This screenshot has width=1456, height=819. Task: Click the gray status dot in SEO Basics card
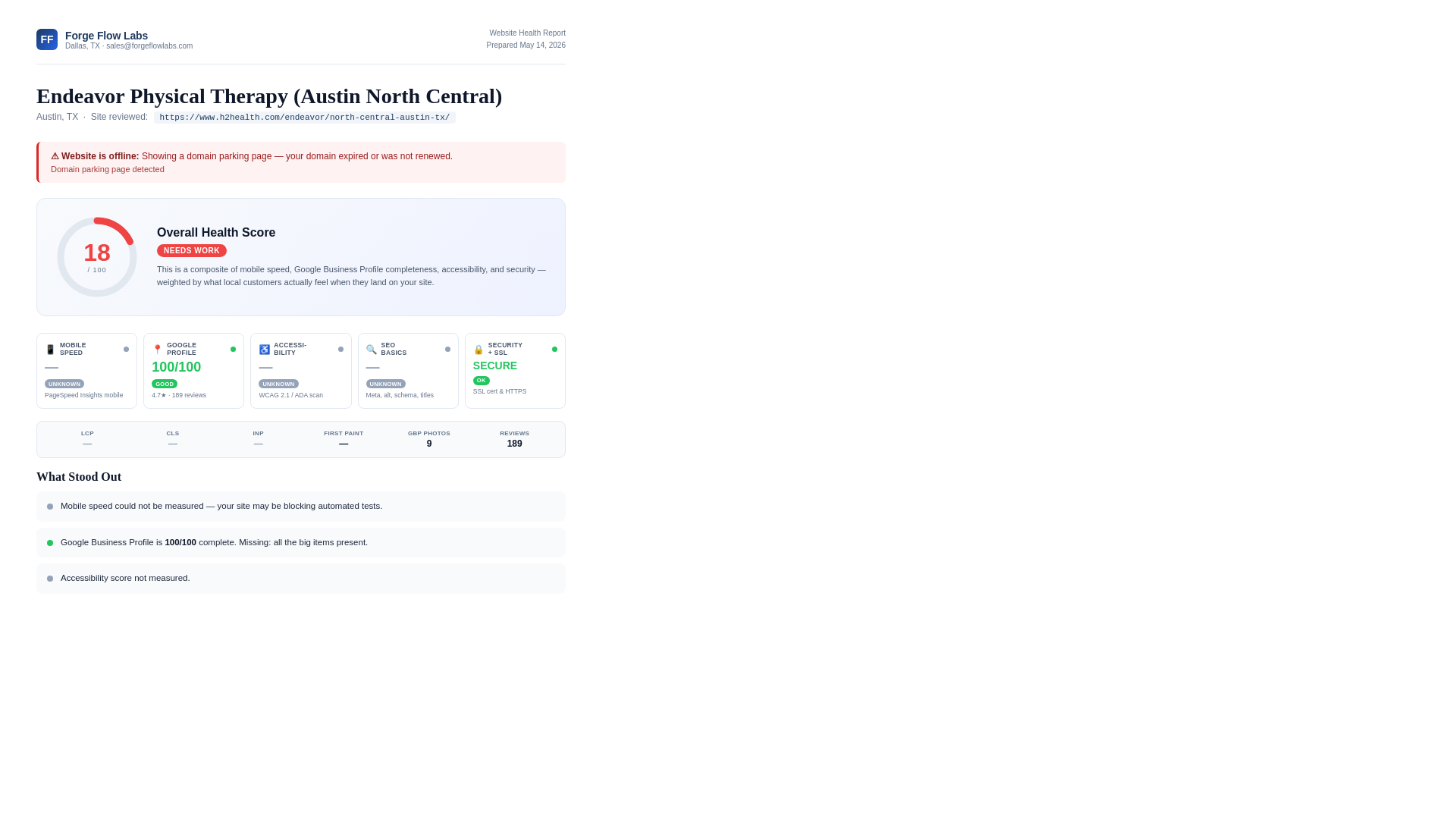point(447,350)
